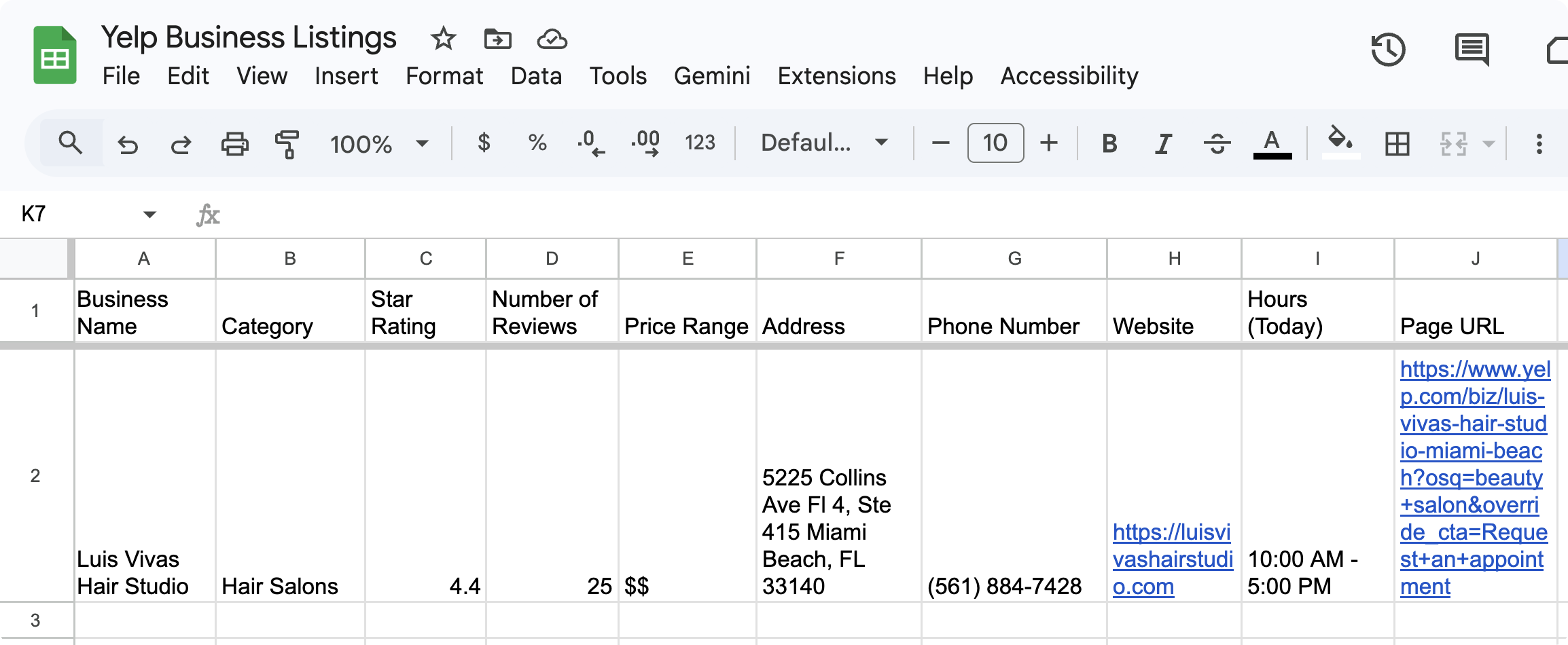Toggle bold formatting
Image resolution: width=1568 pixels, height=645 pixels.
[x=1109, y=144]
